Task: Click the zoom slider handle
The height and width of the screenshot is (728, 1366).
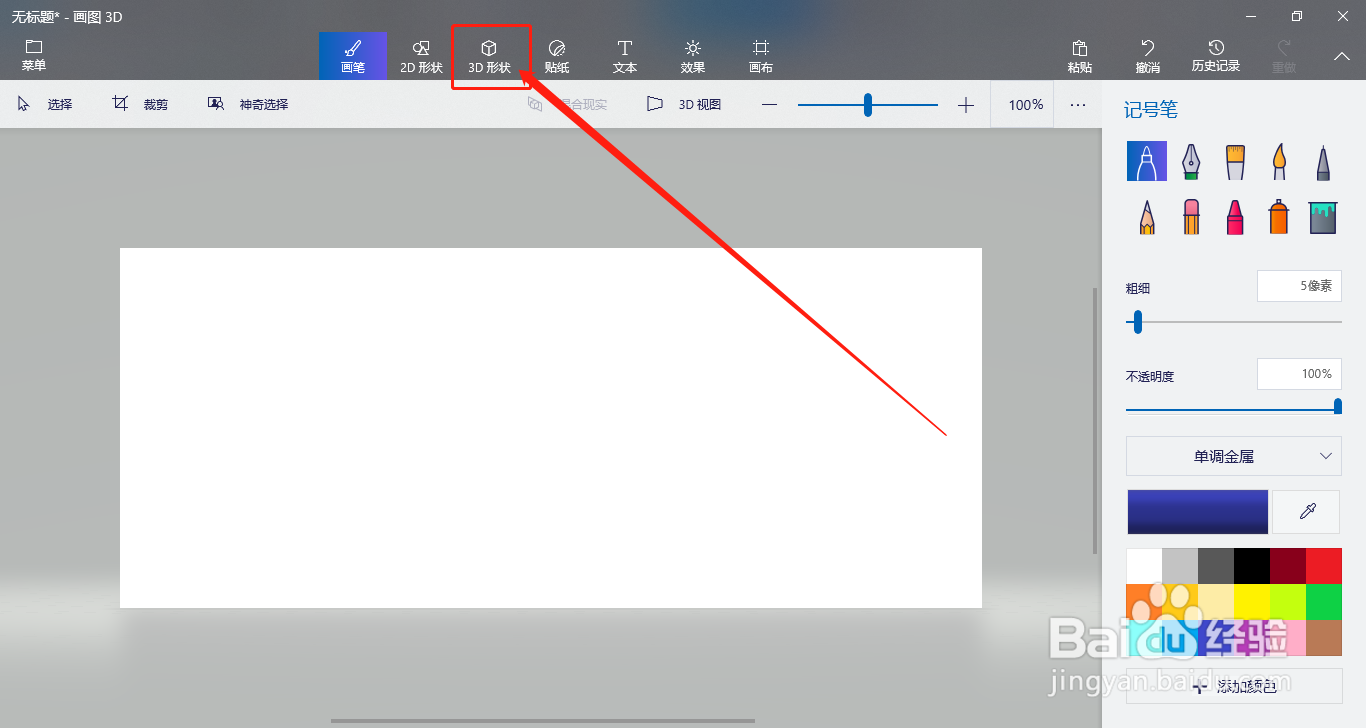Action: click(868, 104)
